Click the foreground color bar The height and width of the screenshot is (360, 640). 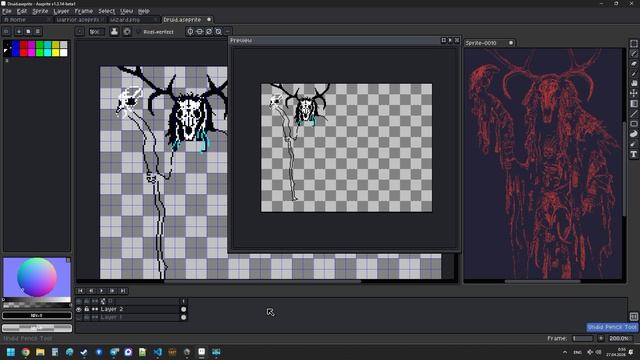pyautogui.click(x=37, y=316)
